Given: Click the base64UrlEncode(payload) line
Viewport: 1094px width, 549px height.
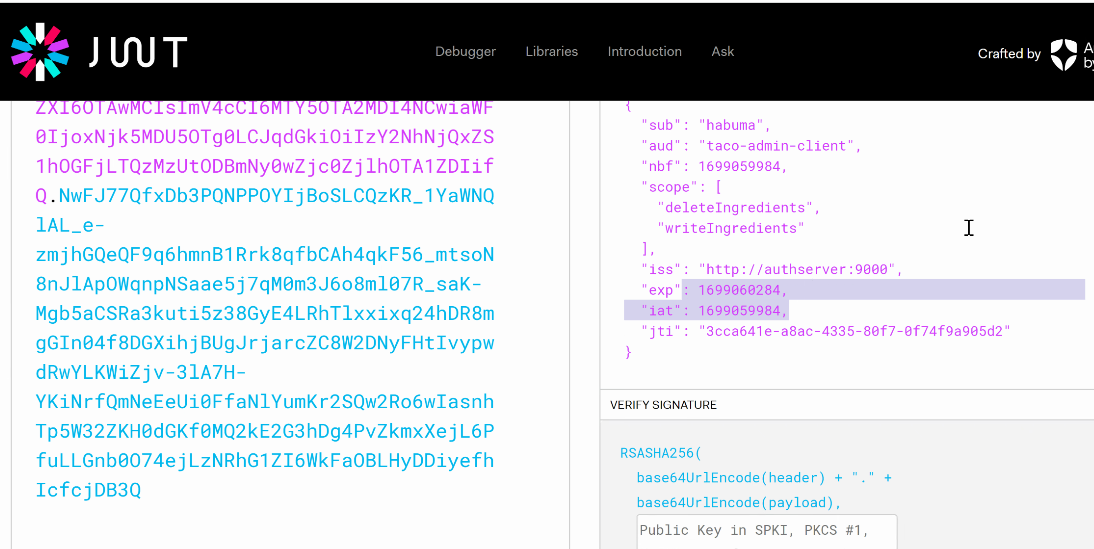Looking at the screenshot, I should (739, 502).
